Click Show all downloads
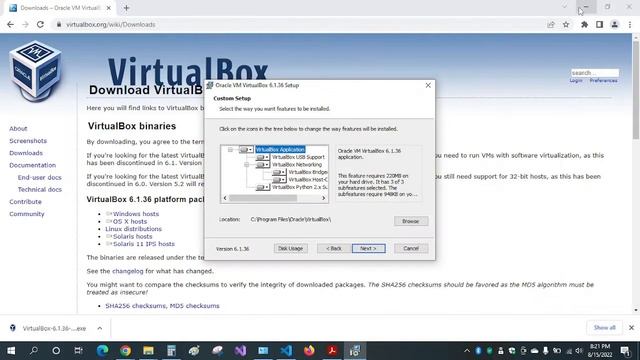 click(x=604, y=328)
